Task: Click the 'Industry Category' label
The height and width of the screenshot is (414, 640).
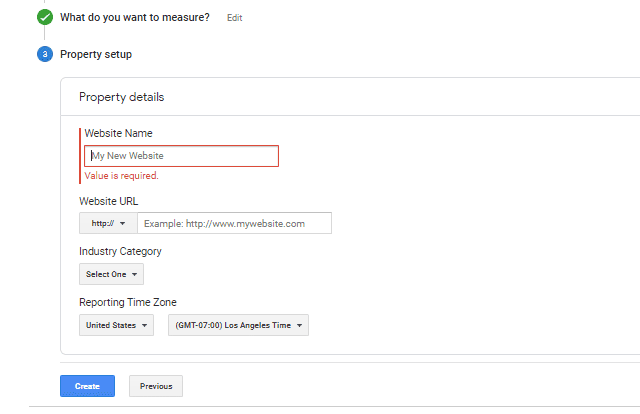Action: 120,252
